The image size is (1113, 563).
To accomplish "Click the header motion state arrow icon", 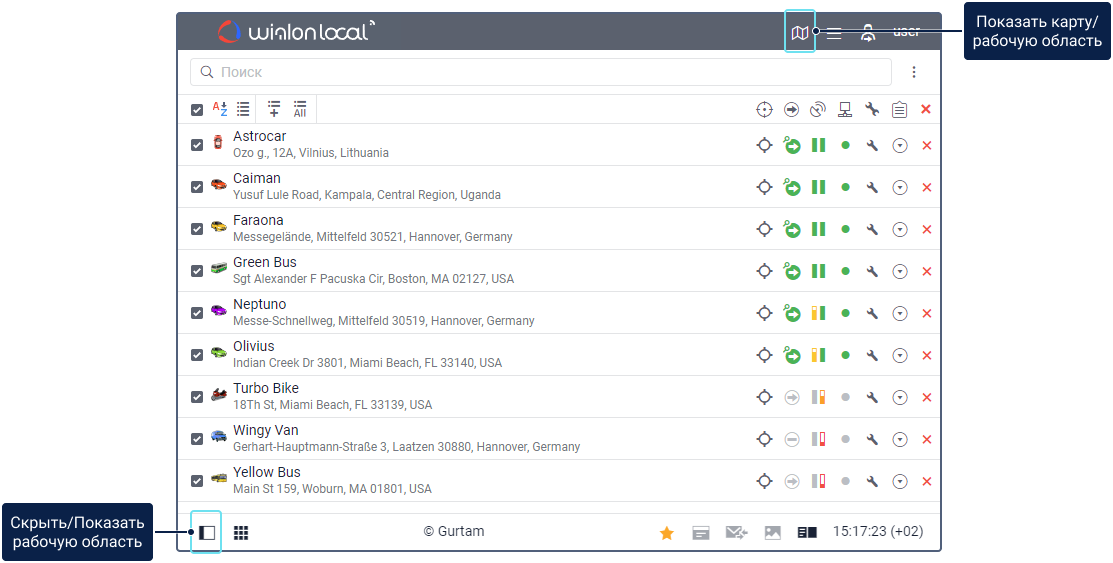I will tap(791, 109).
